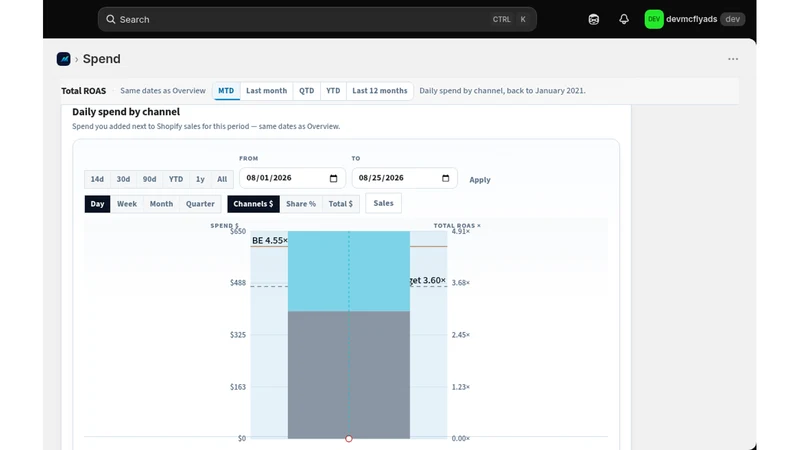
Task: Click the 2.45× ROAS axis value
Action: click(x=461, y=335)
